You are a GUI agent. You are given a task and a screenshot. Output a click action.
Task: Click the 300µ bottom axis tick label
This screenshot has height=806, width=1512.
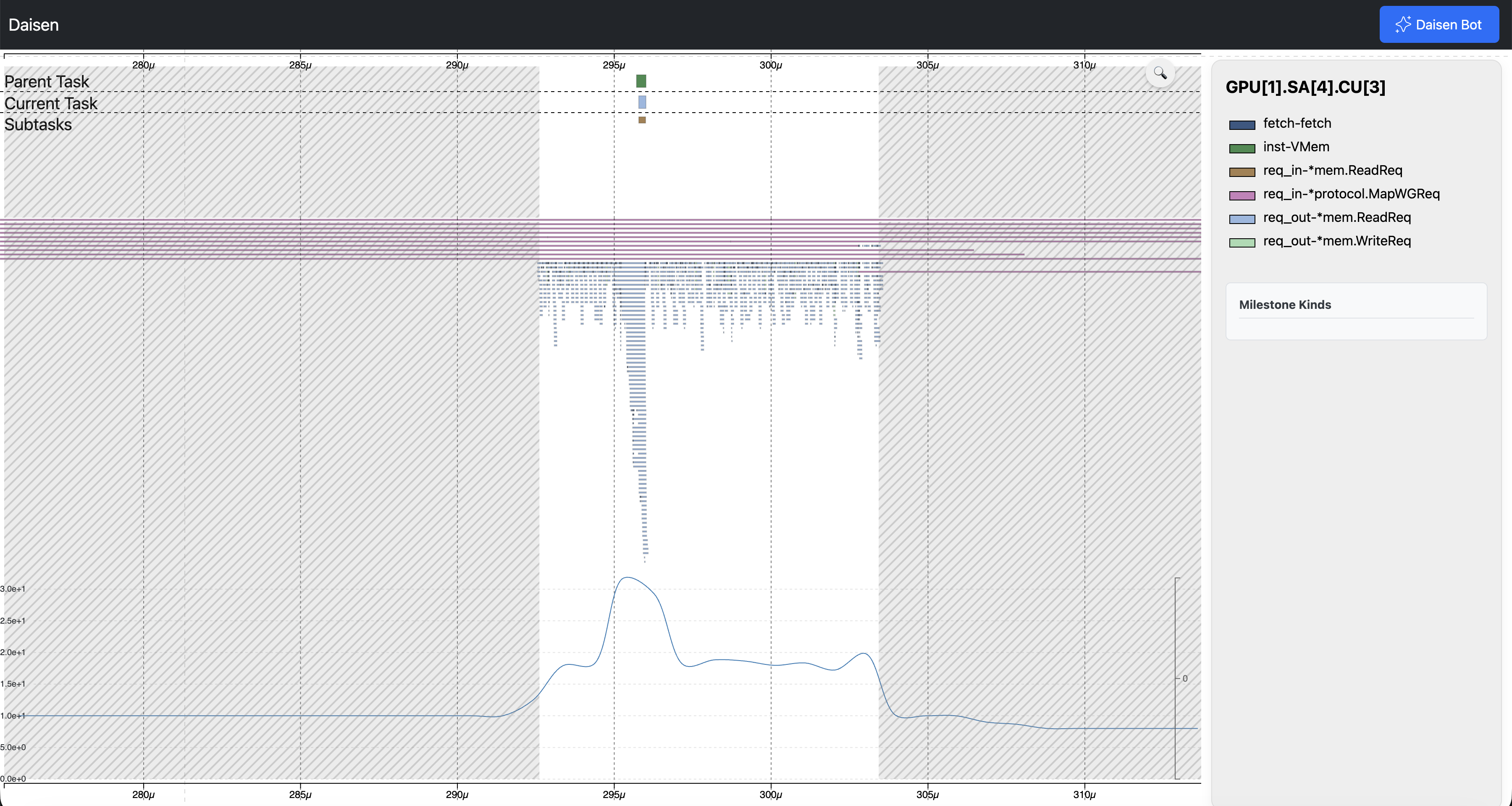(770, 794)
